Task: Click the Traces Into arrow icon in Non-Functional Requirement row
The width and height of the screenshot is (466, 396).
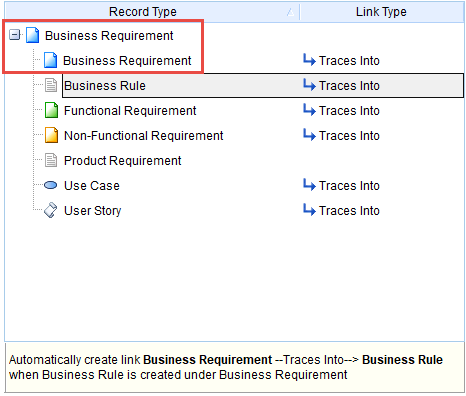Action: pos(309,135)
